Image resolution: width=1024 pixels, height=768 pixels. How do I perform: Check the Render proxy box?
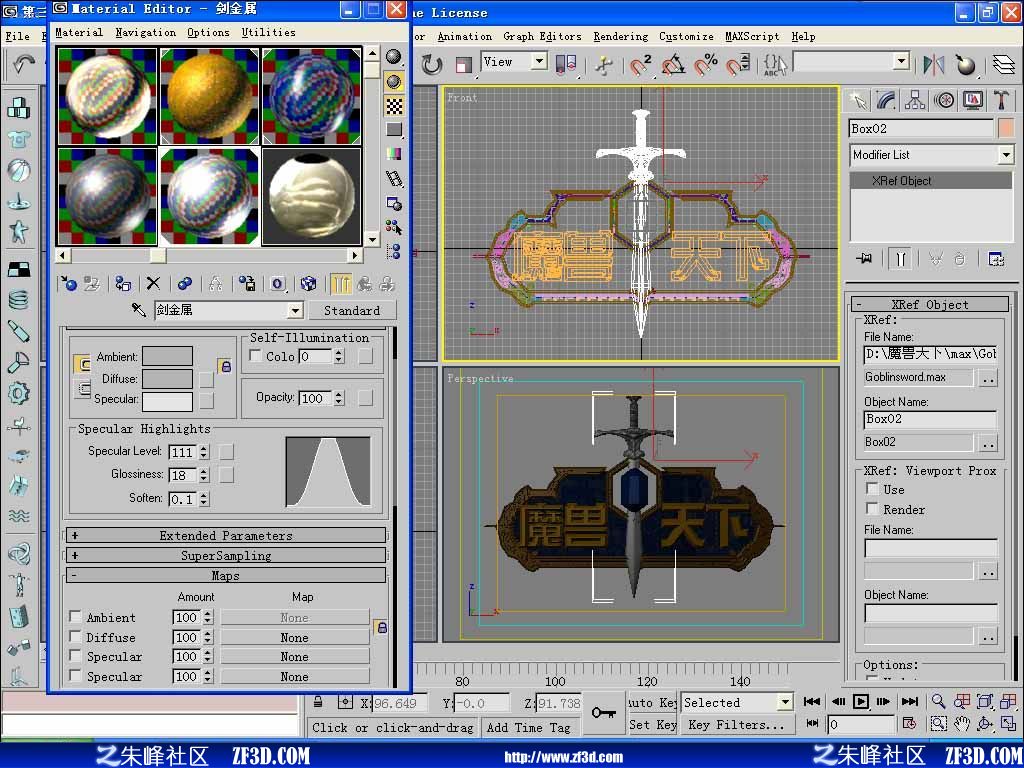click(x=872, y=508)
